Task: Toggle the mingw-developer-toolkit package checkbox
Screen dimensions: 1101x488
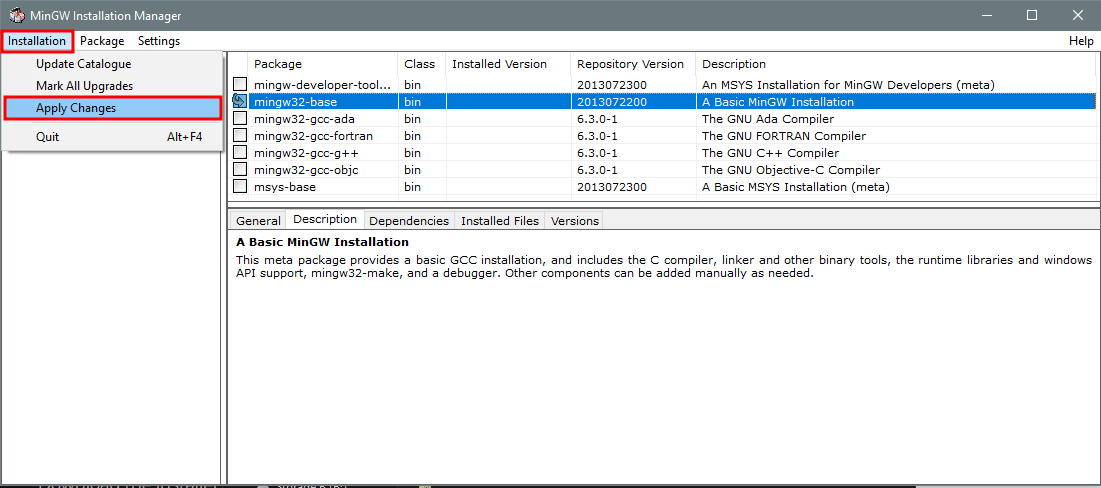Action: pos(240,84)
